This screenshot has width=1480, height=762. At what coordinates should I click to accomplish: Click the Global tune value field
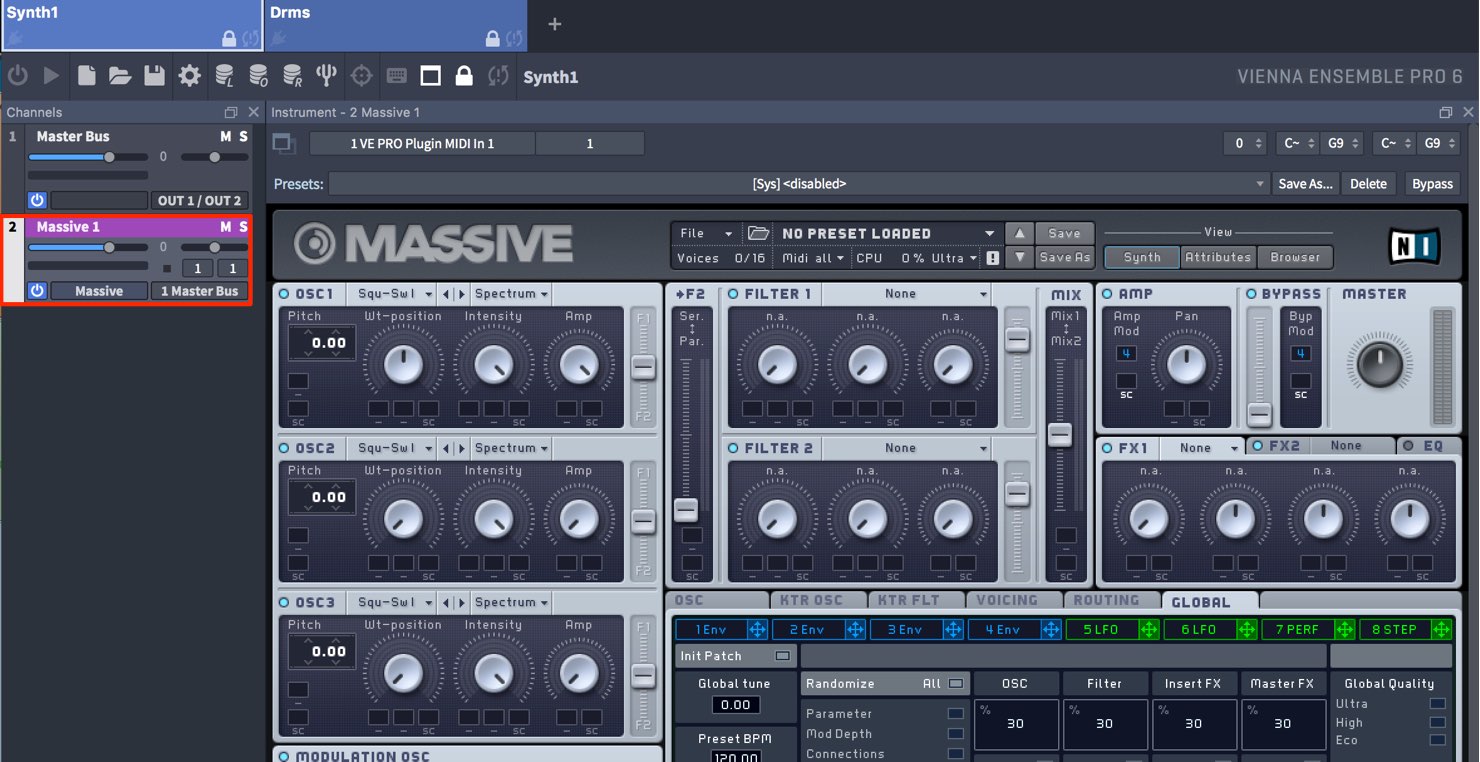tap(736, 704)
